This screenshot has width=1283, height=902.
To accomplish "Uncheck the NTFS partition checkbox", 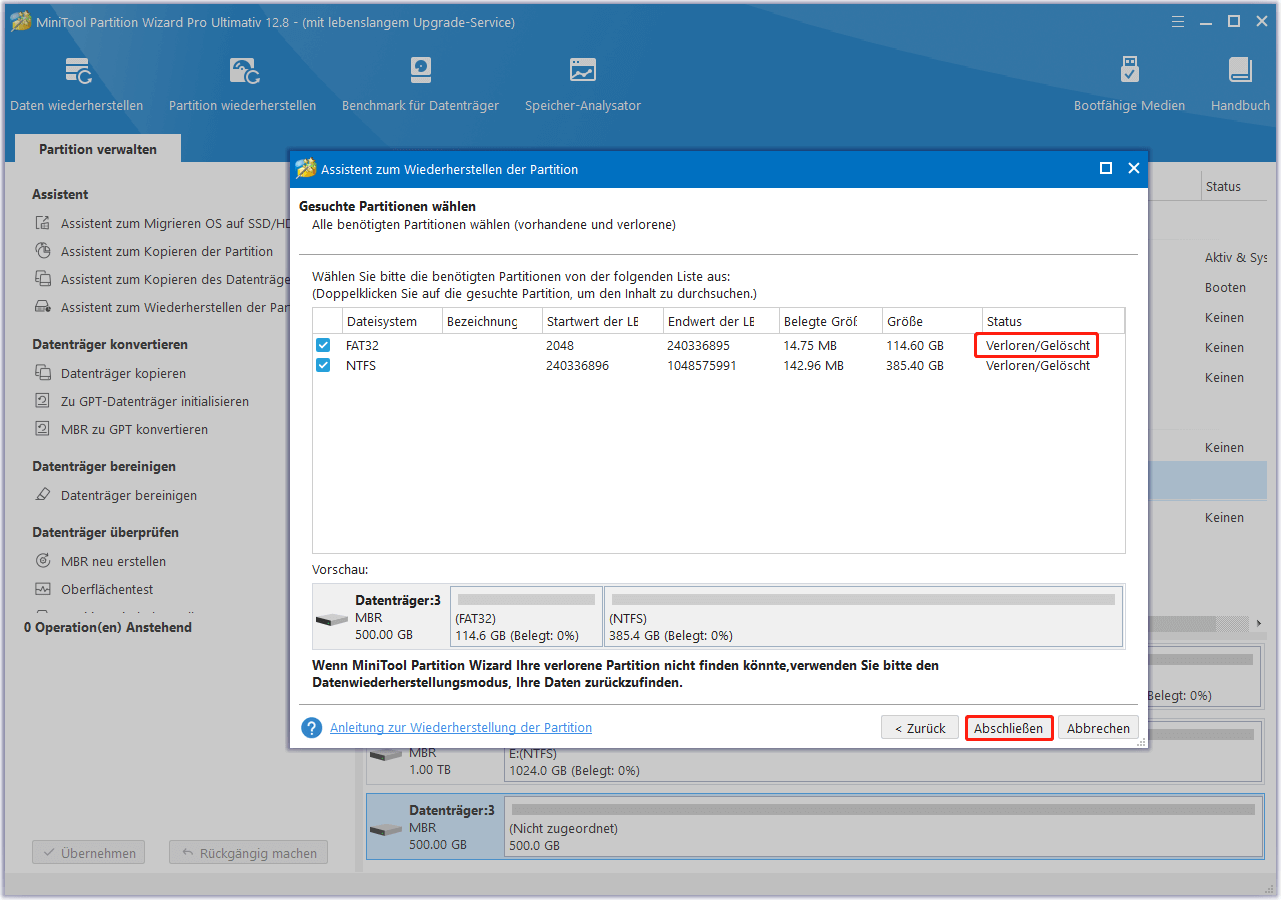I will [323, 366].
